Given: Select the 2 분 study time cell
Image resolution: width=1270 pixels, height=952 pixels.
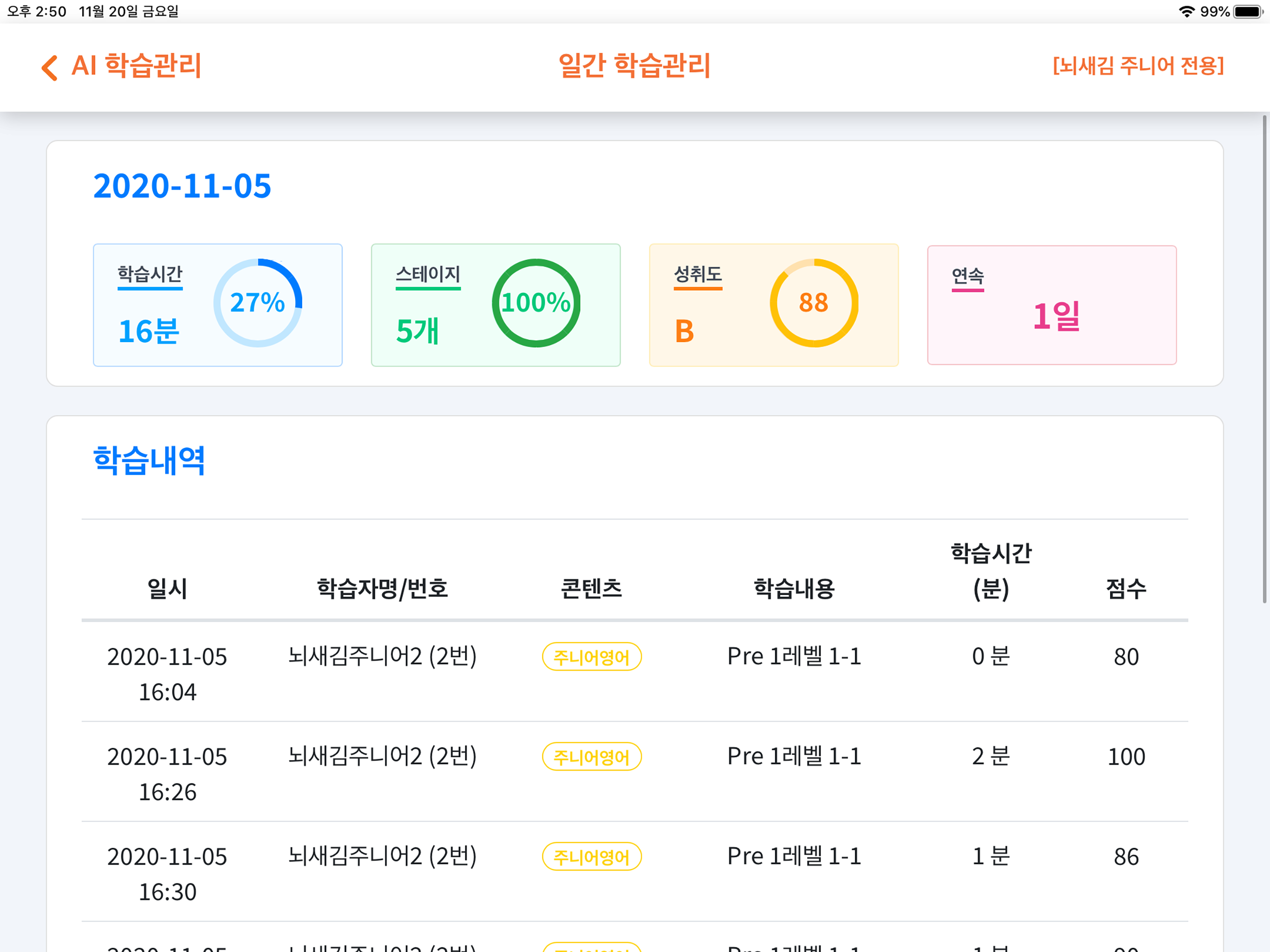Looking at the screenshot, I should 991,756.
